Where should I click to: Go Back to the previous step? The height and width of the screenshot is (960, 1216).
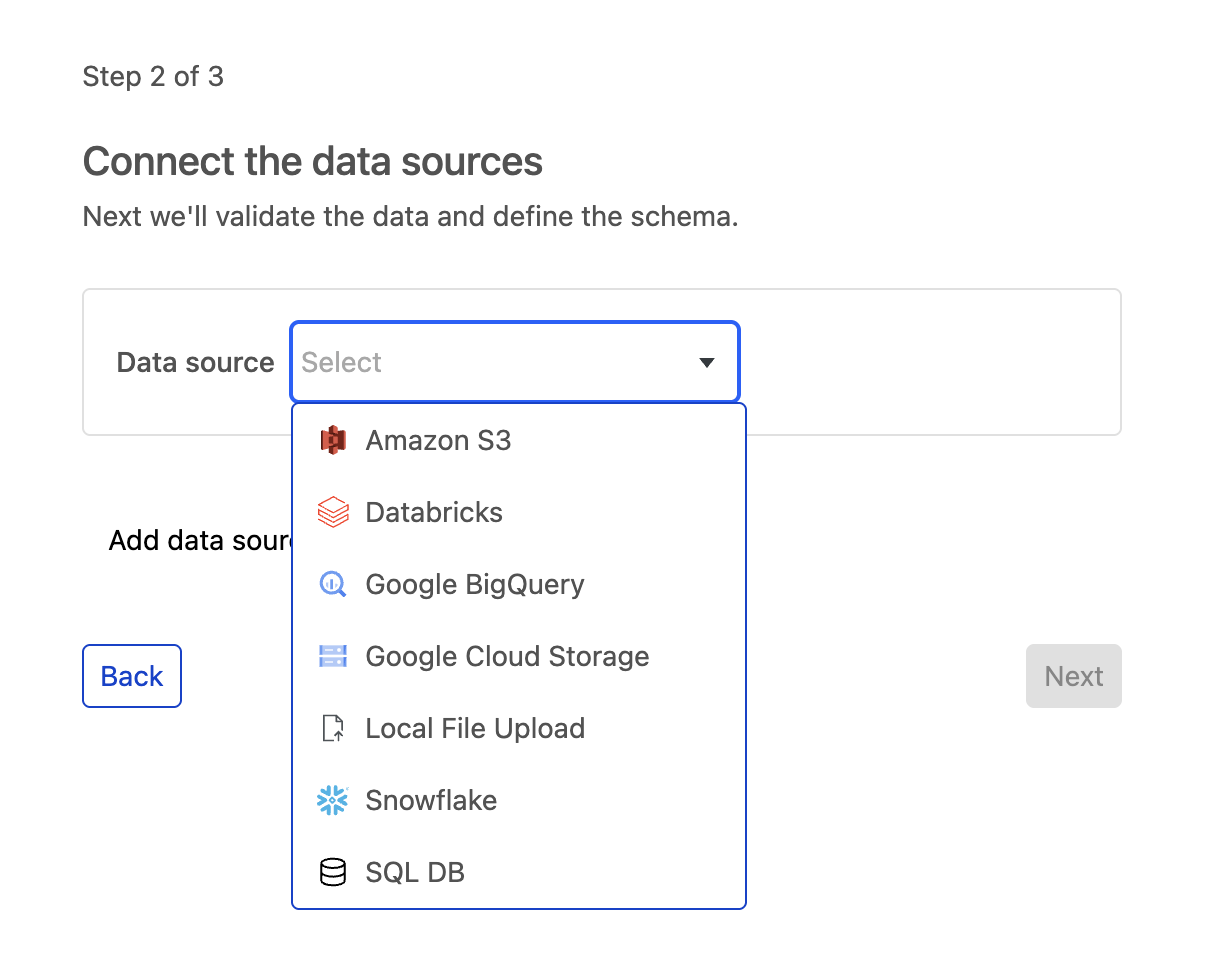pyautogui.click(x=132, y=676)
